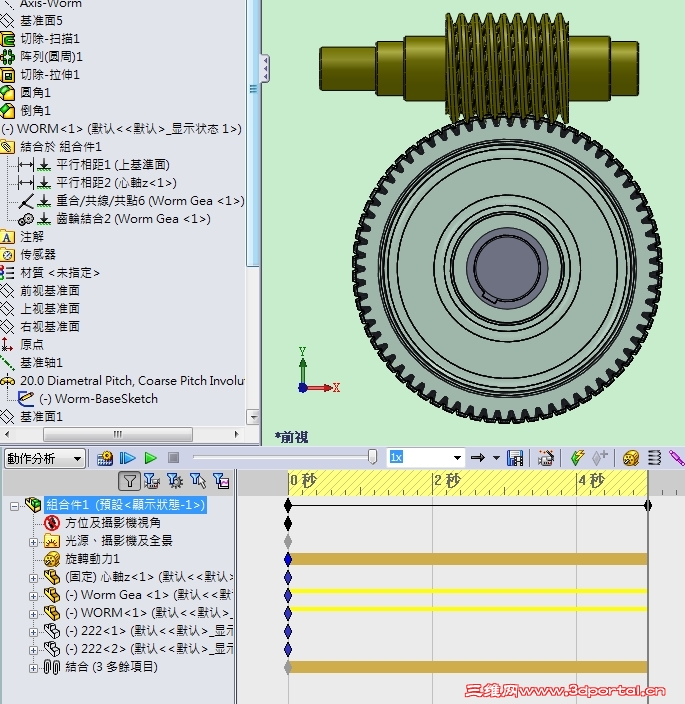Screen dimensions: 685x704
Task: Click the 0 秒 mark on the timeline ruler
Action: point(303,480)
